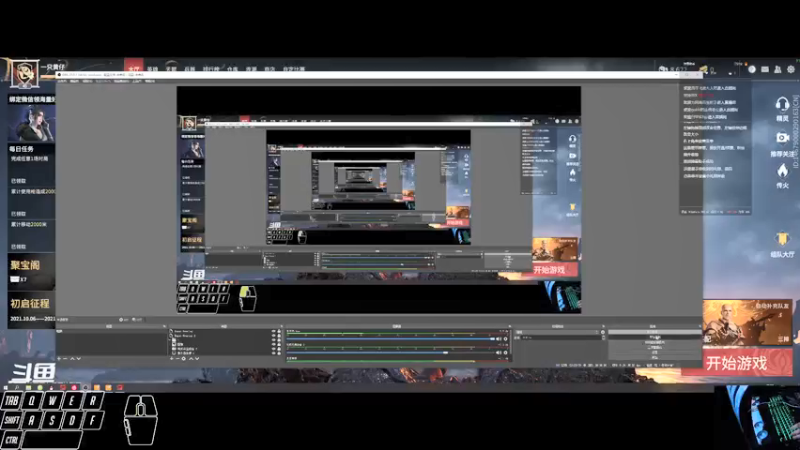Open OBS scene transition type dropdown
The width and height of the screenshot is (800, 450).
tap(556, 332)
